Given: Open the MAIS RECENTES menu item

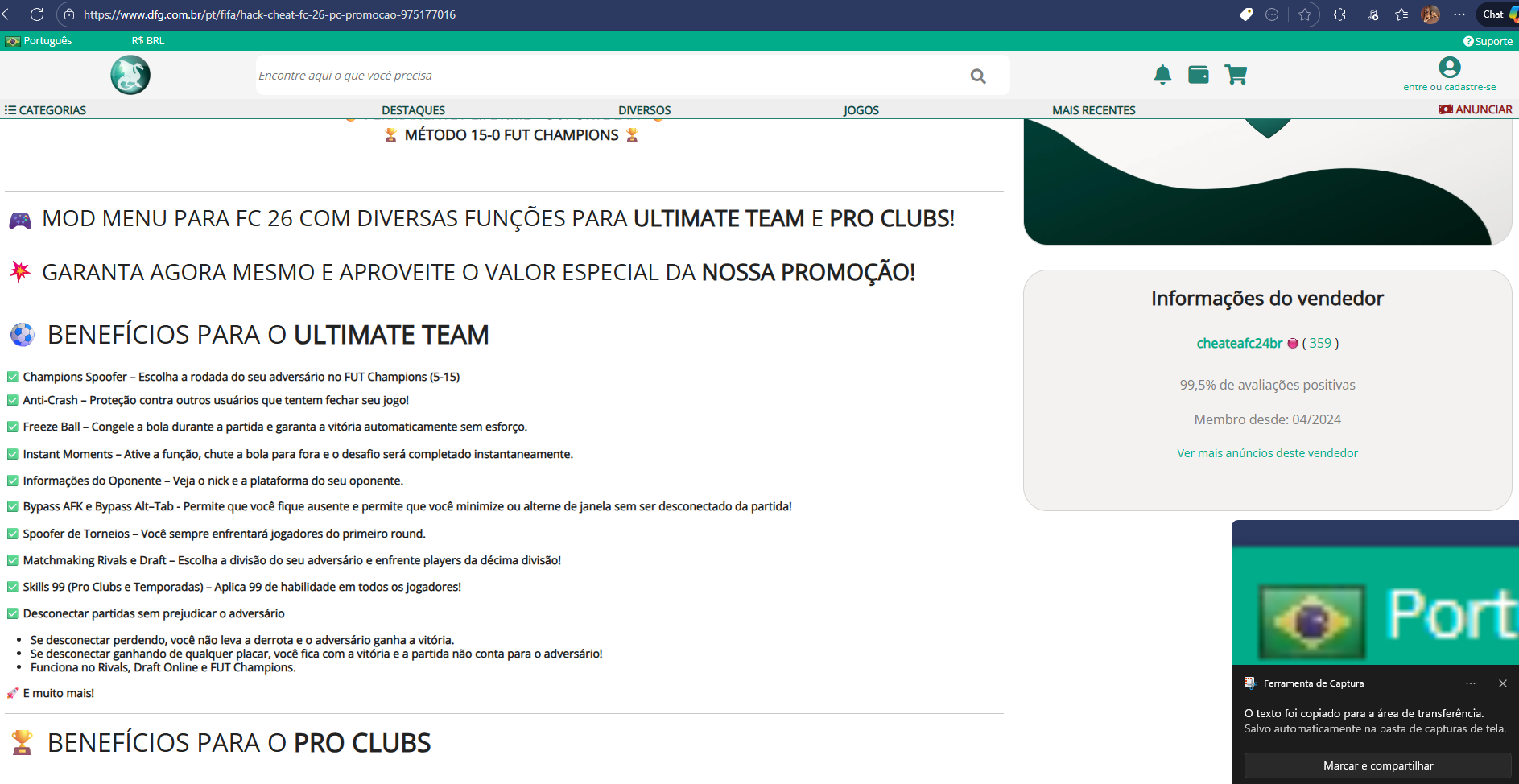Looking at the screenshot, I should [1093, 110].
